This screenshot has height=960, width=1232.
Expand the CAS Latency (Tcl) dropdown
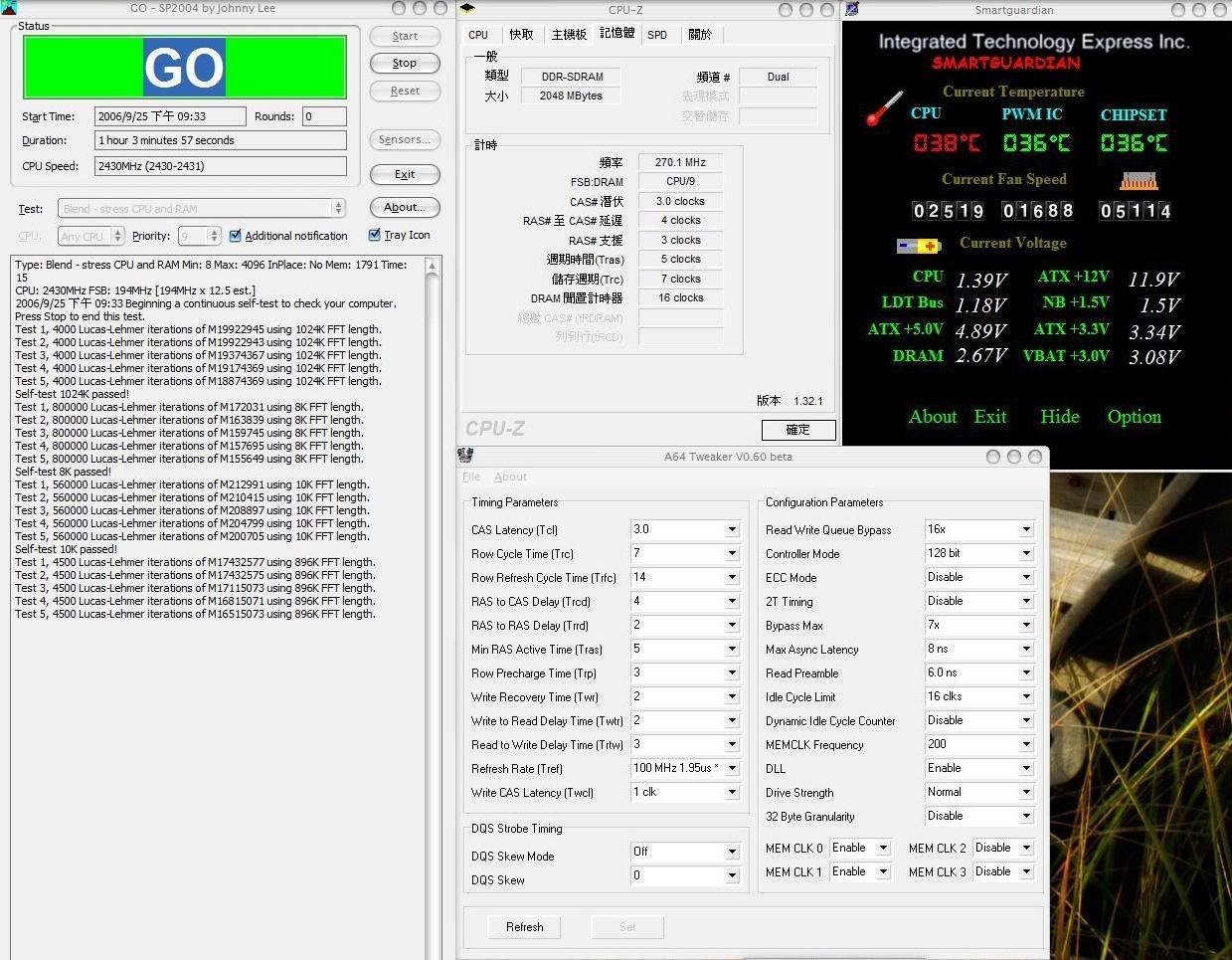732,529
